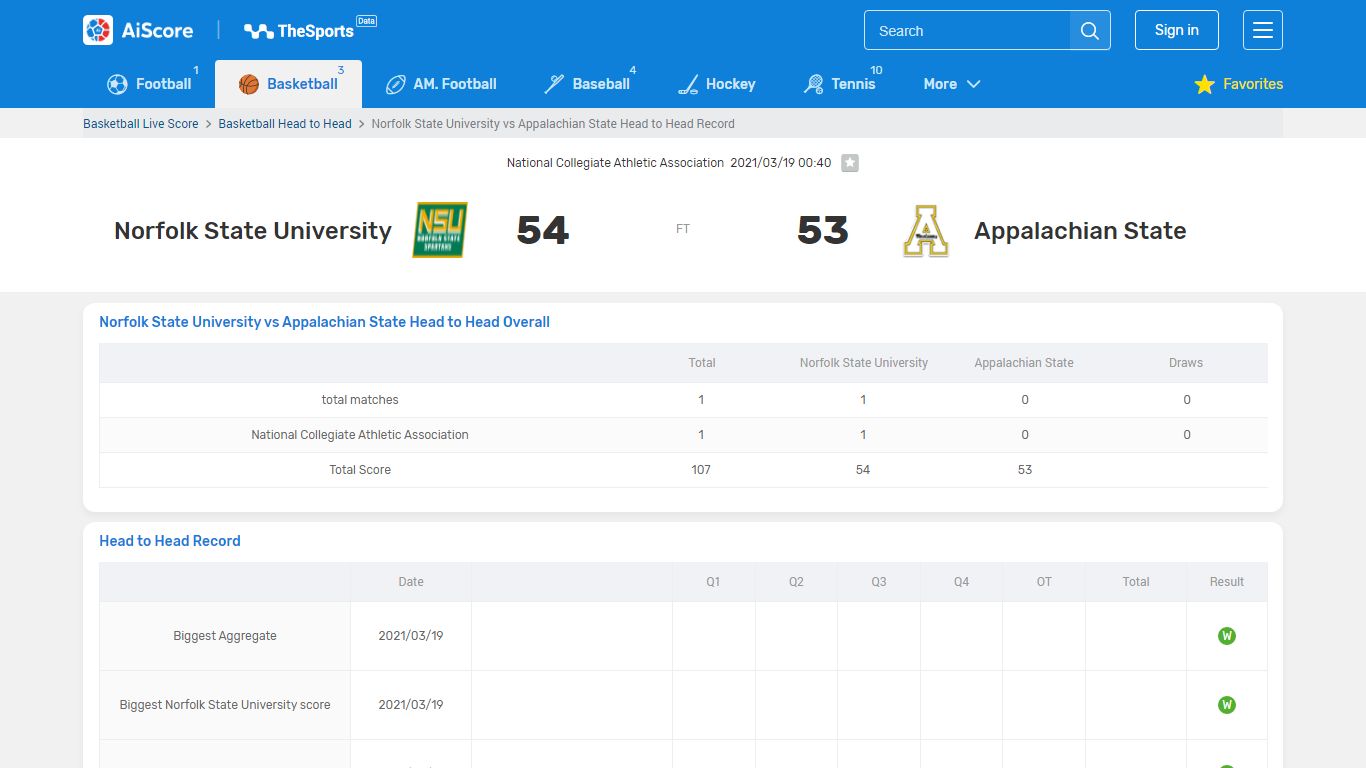Click the Norfolk State score 54
This screenshot has width=1366, height=768.
coord(543,231)
